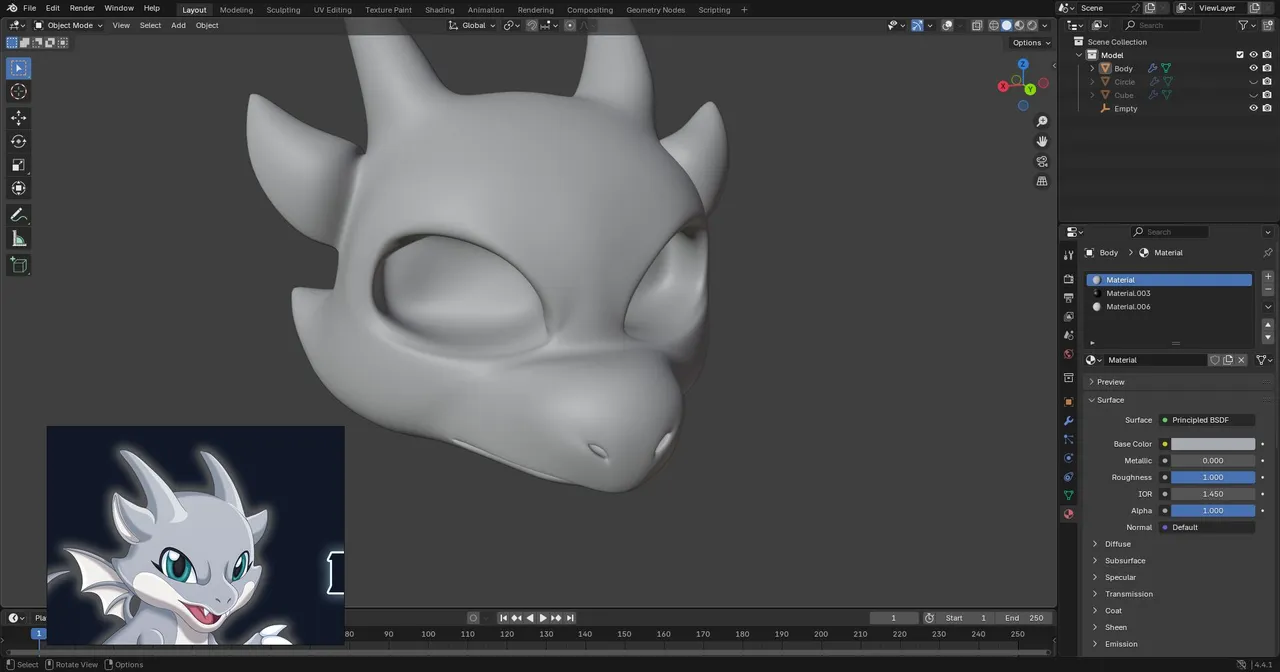
Task: Toggle snapping magnet in header
Action: click(x=532, y=25)
